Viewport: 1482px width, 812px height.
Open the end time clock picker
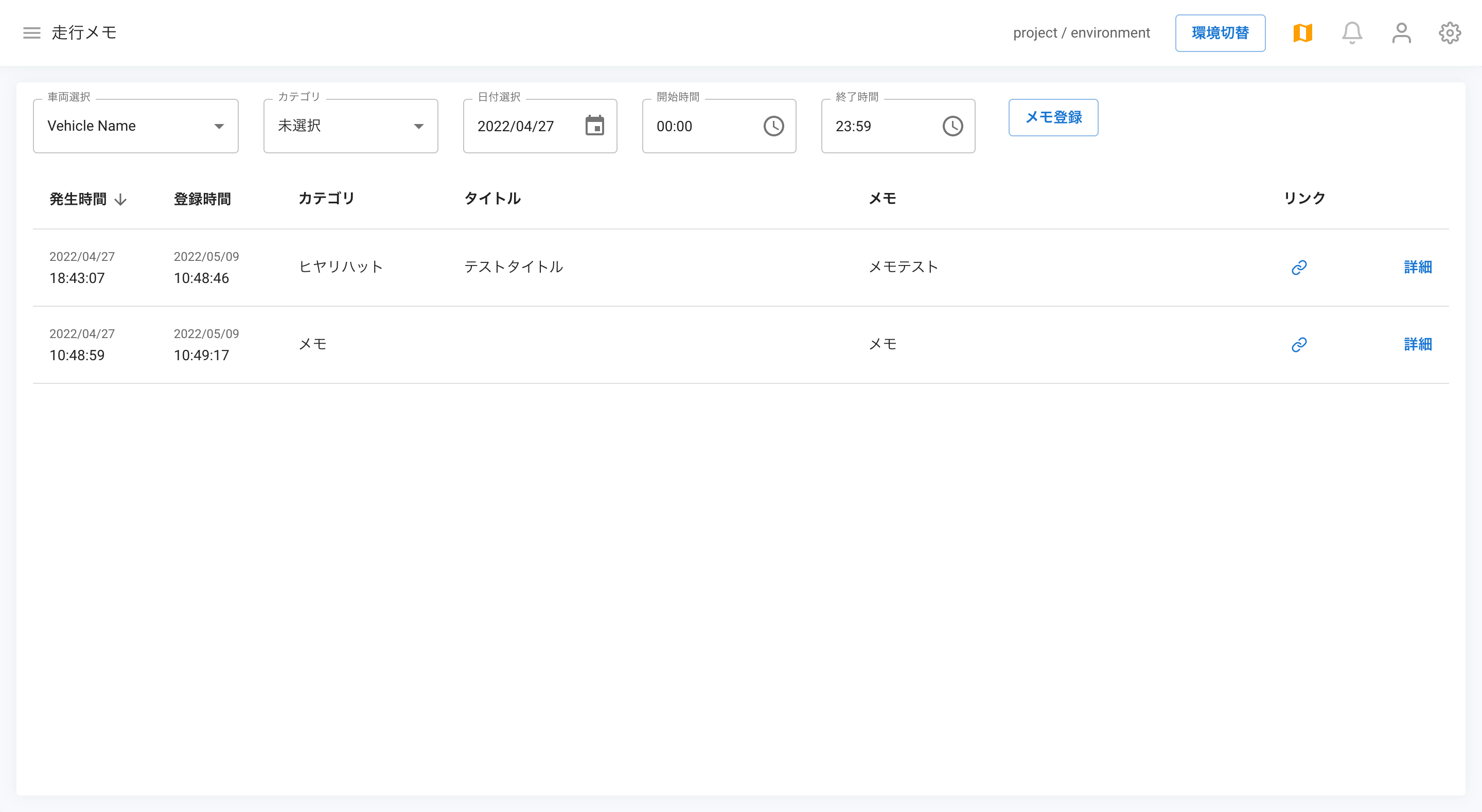pos(952,126)
